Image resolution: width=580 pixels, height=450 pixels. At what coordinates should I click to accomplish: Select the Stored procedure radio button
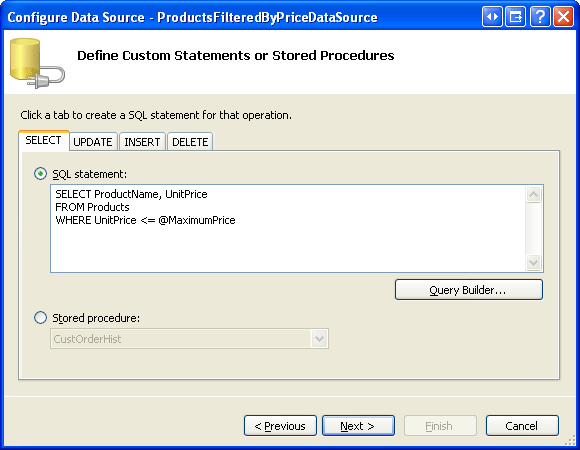40,318
